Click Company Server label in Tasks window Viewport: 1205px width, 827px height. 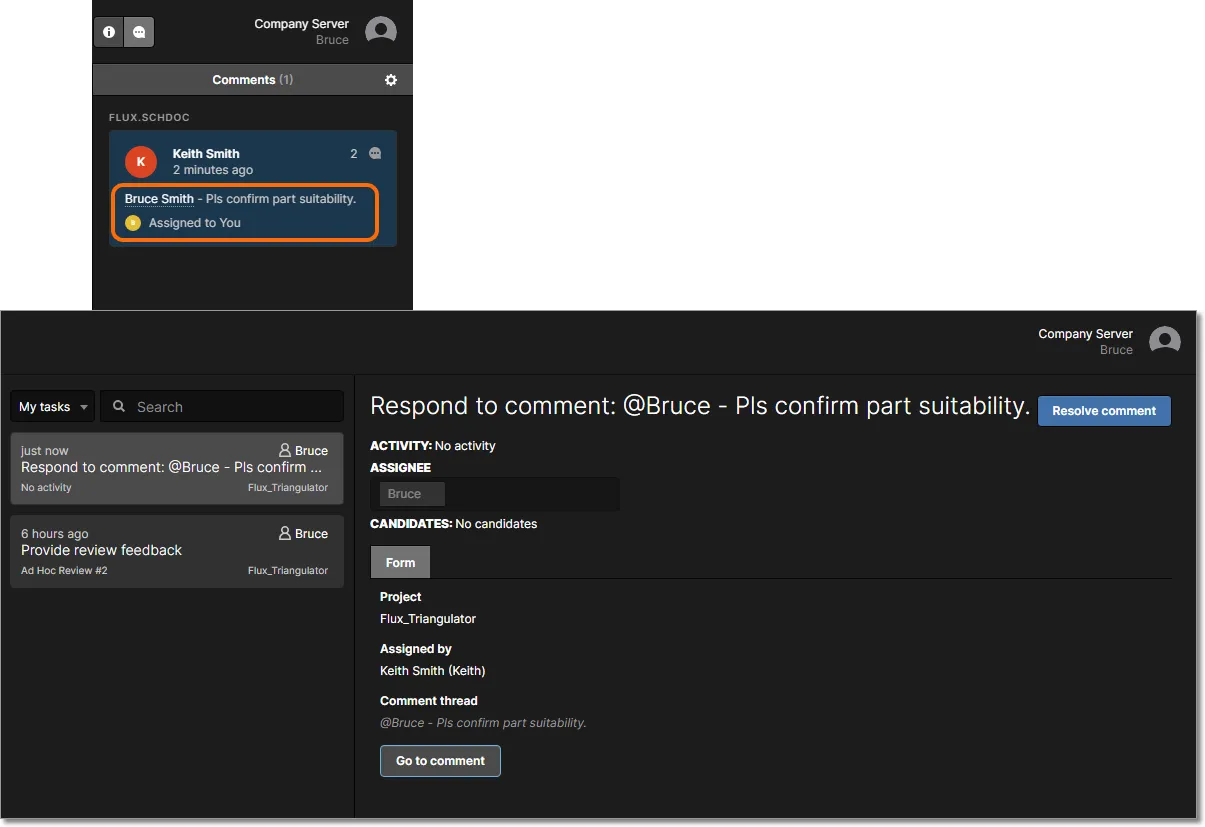(1086, 334)
